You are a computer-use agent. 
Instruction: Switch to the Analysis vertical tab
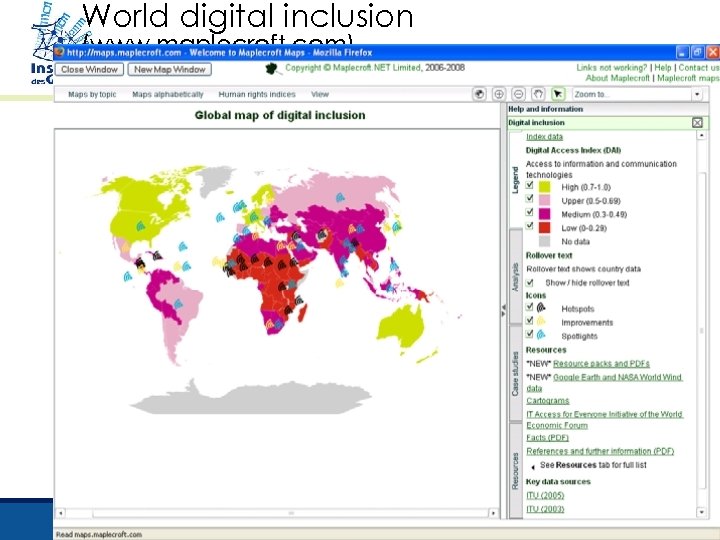pyautogui.click(x=515, y=277)
